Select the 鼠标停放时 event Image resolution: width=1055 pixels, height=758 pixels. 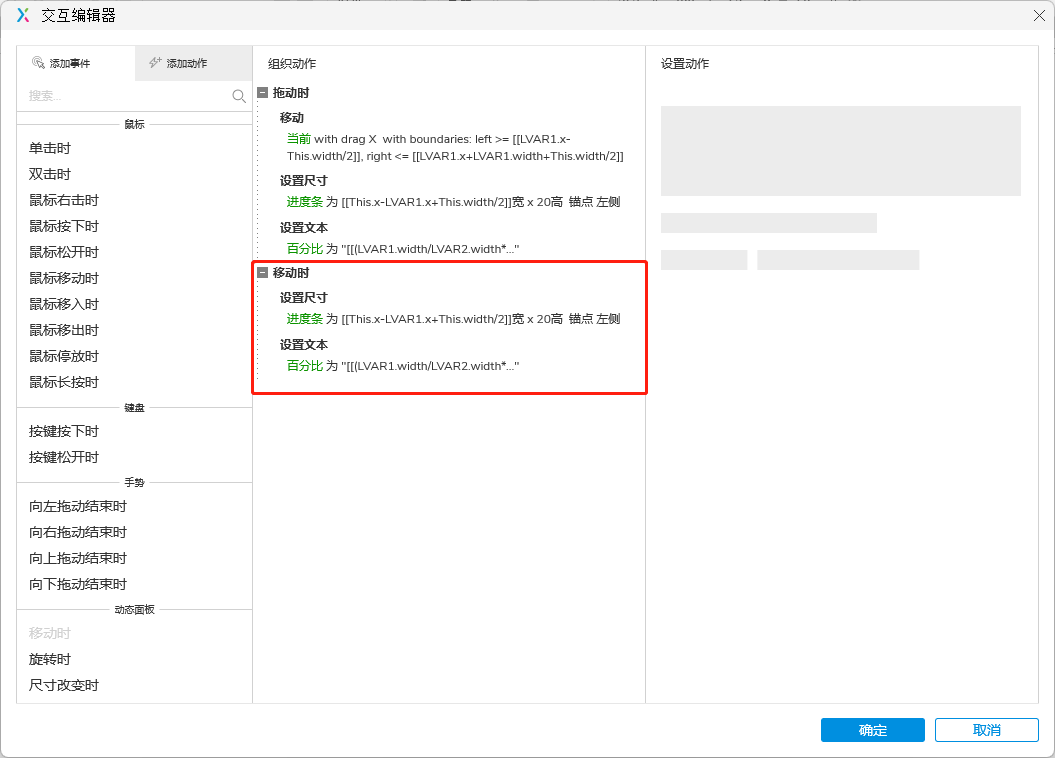[x=64, y=356]
